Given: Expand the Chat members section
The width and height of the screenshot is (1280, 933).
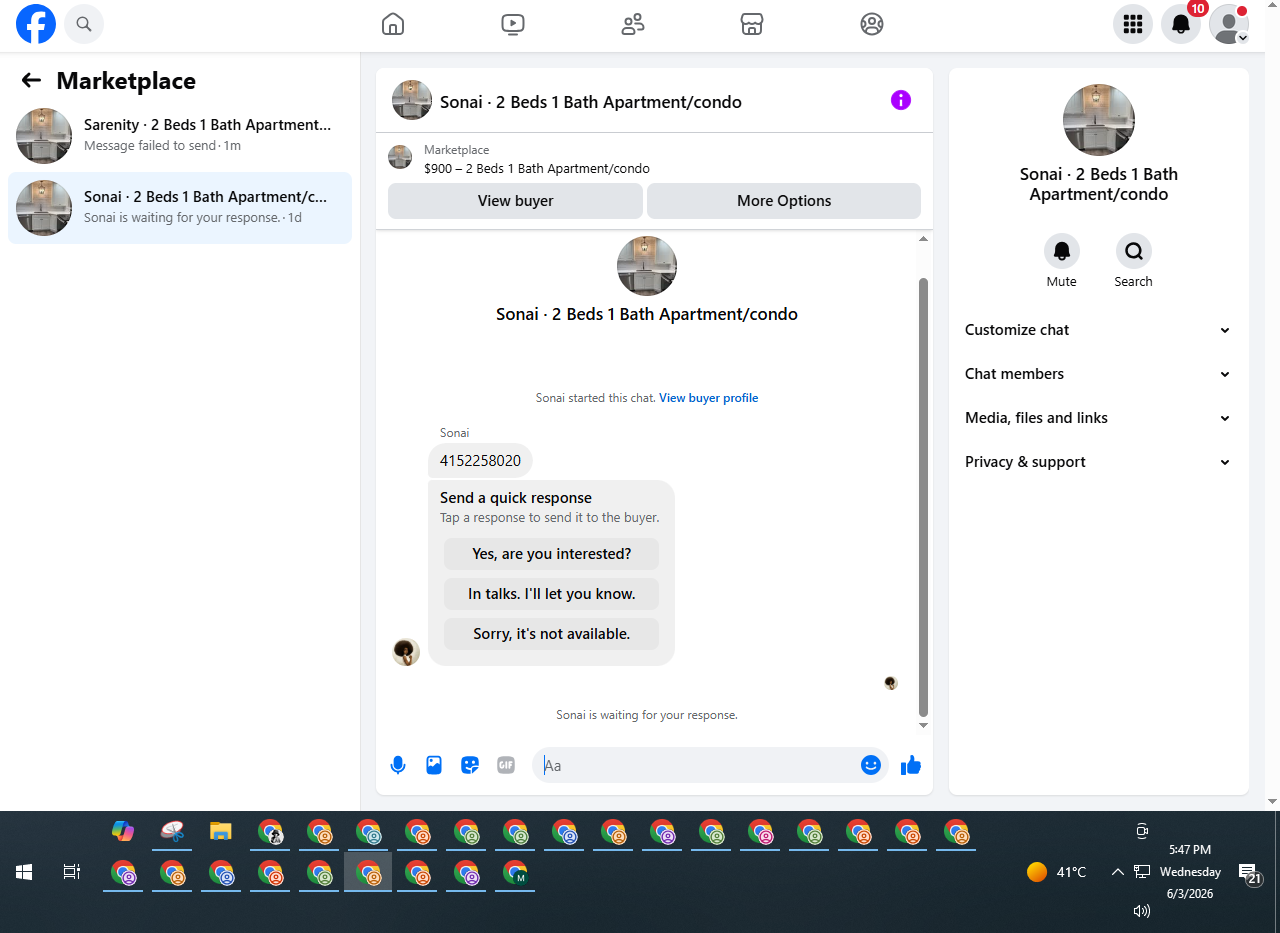Looking at the screenshot, I should coord(1098,374).
